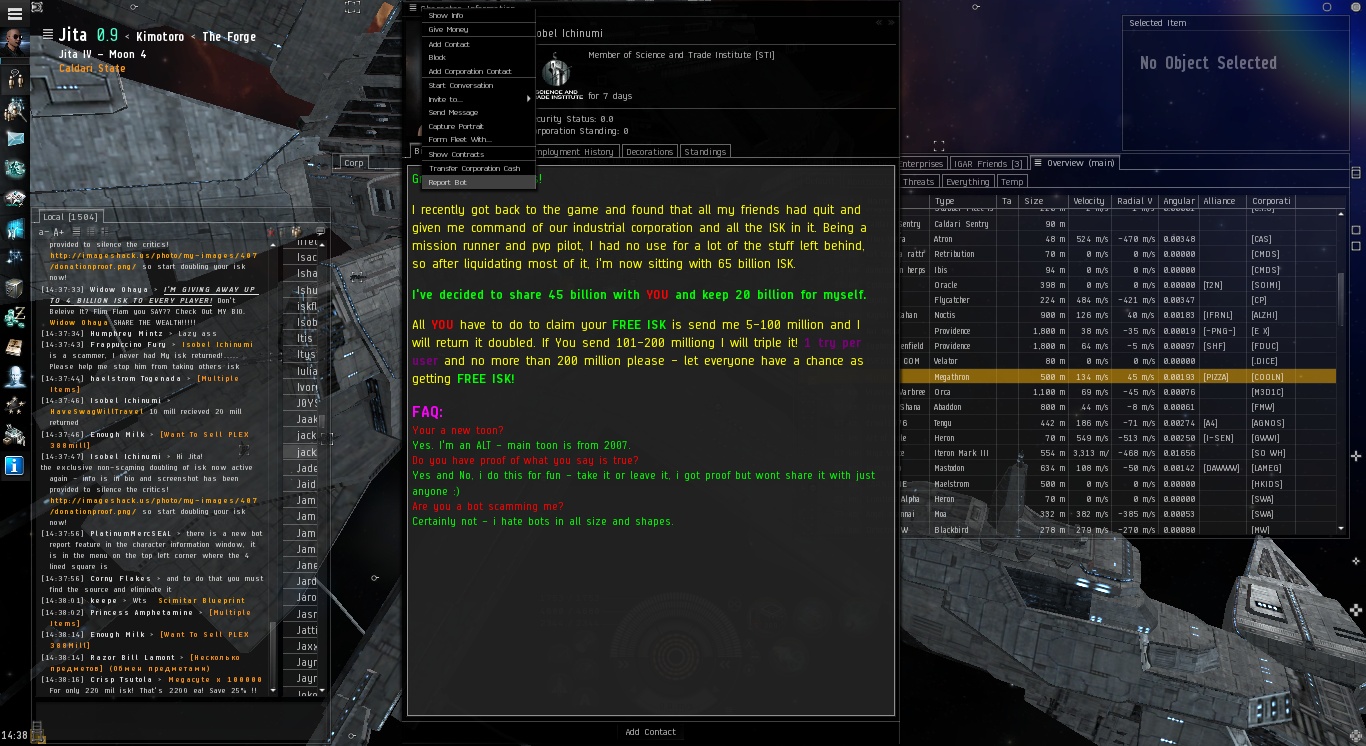Open the Neocom hamburger menu
Screen dimensions: 1366x746
coord(14,15)
